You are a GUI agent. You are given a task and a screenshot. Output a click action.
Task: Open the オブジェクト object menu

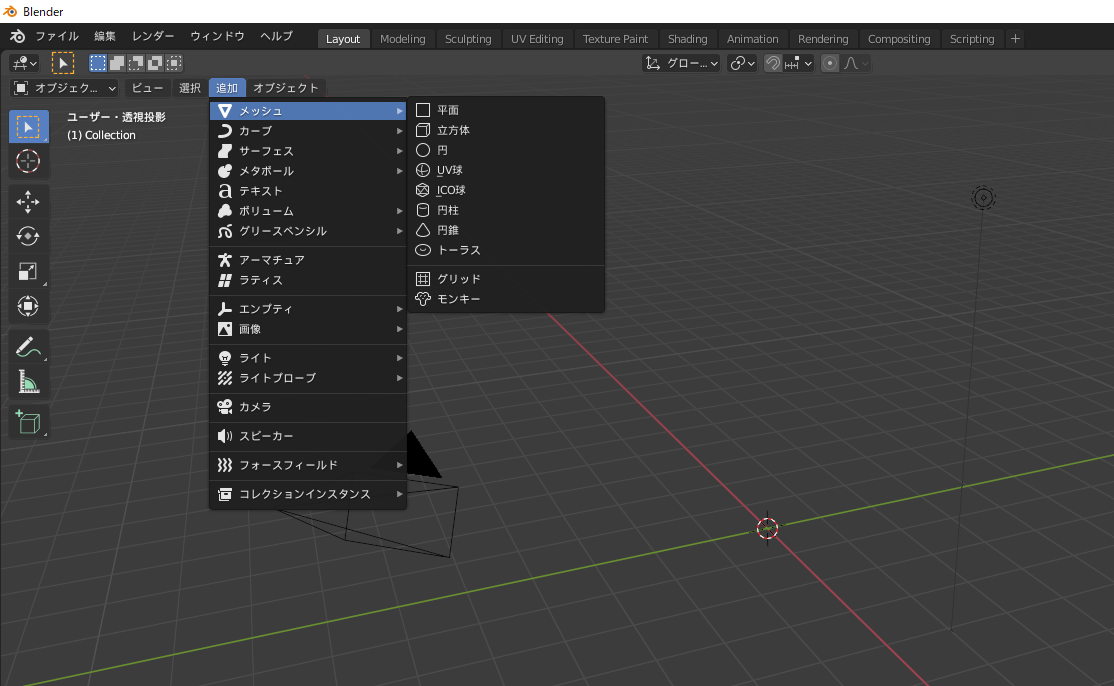[286, 88]
